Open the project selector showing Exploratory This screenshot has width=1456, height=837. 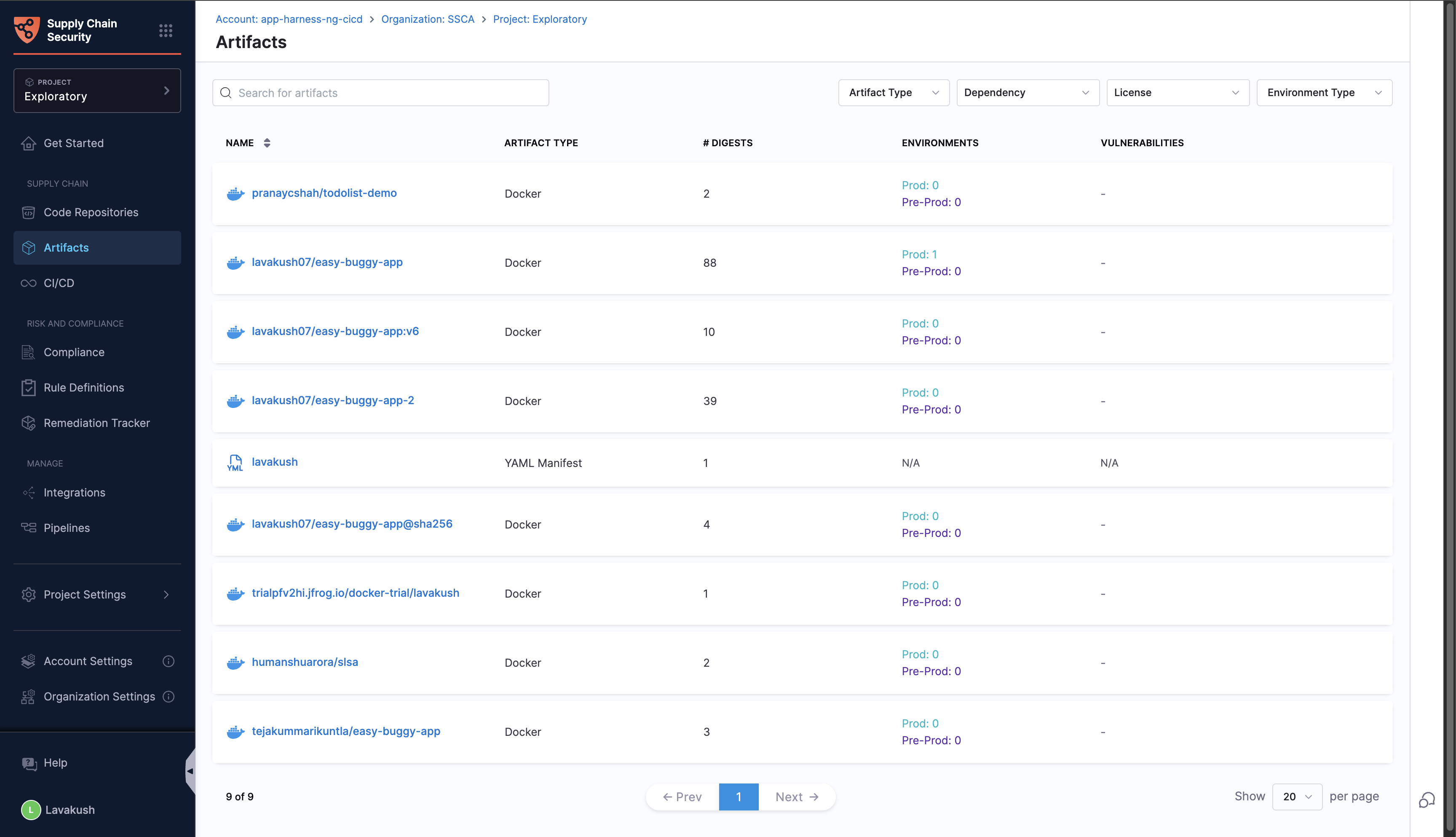[x=97, y=90]
